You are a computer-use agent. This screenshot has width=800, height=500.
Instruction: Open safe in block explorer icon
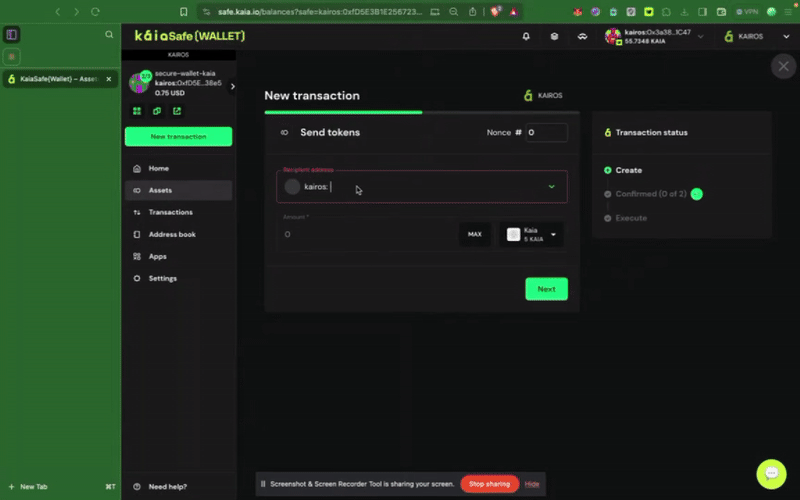[x=177, y=111]
